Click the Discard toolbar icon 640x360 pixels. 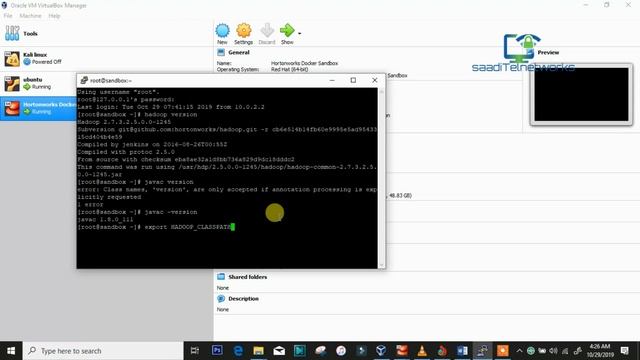point(267,31)
